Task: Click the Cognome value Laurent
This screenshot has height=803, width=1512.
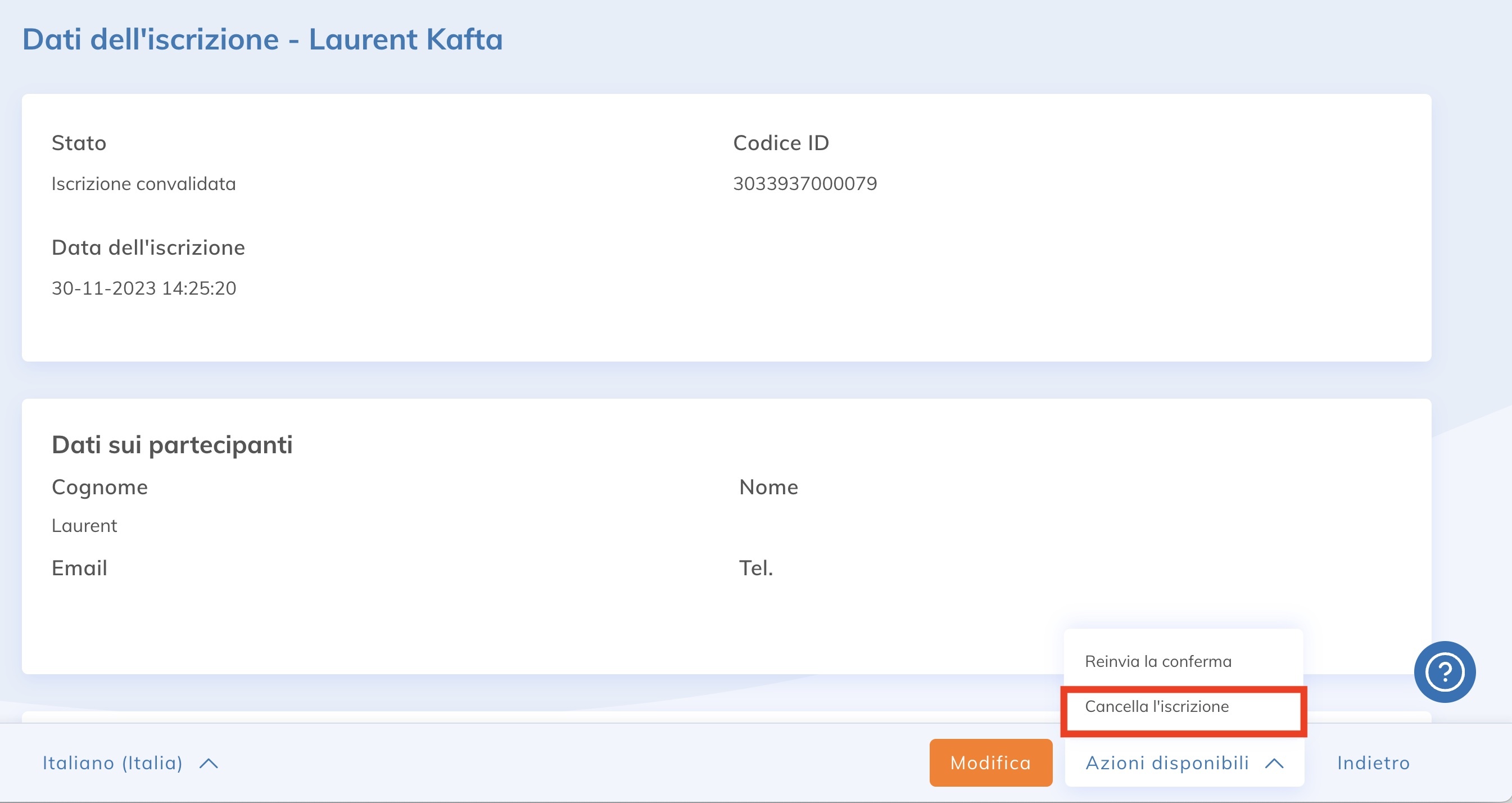Action: point(84,526)
